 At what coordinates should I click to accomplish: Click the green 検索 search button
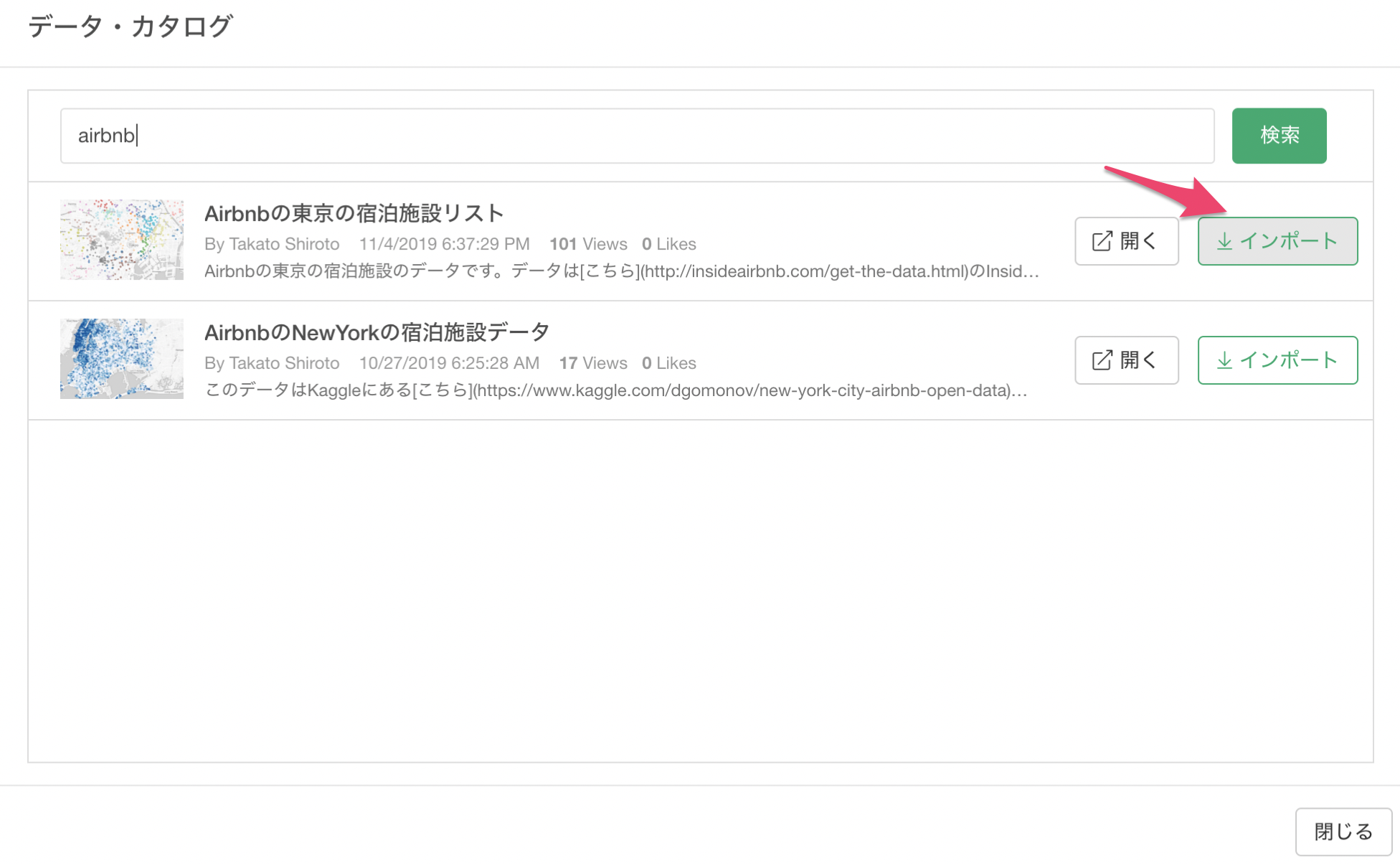click(1279, 136)
